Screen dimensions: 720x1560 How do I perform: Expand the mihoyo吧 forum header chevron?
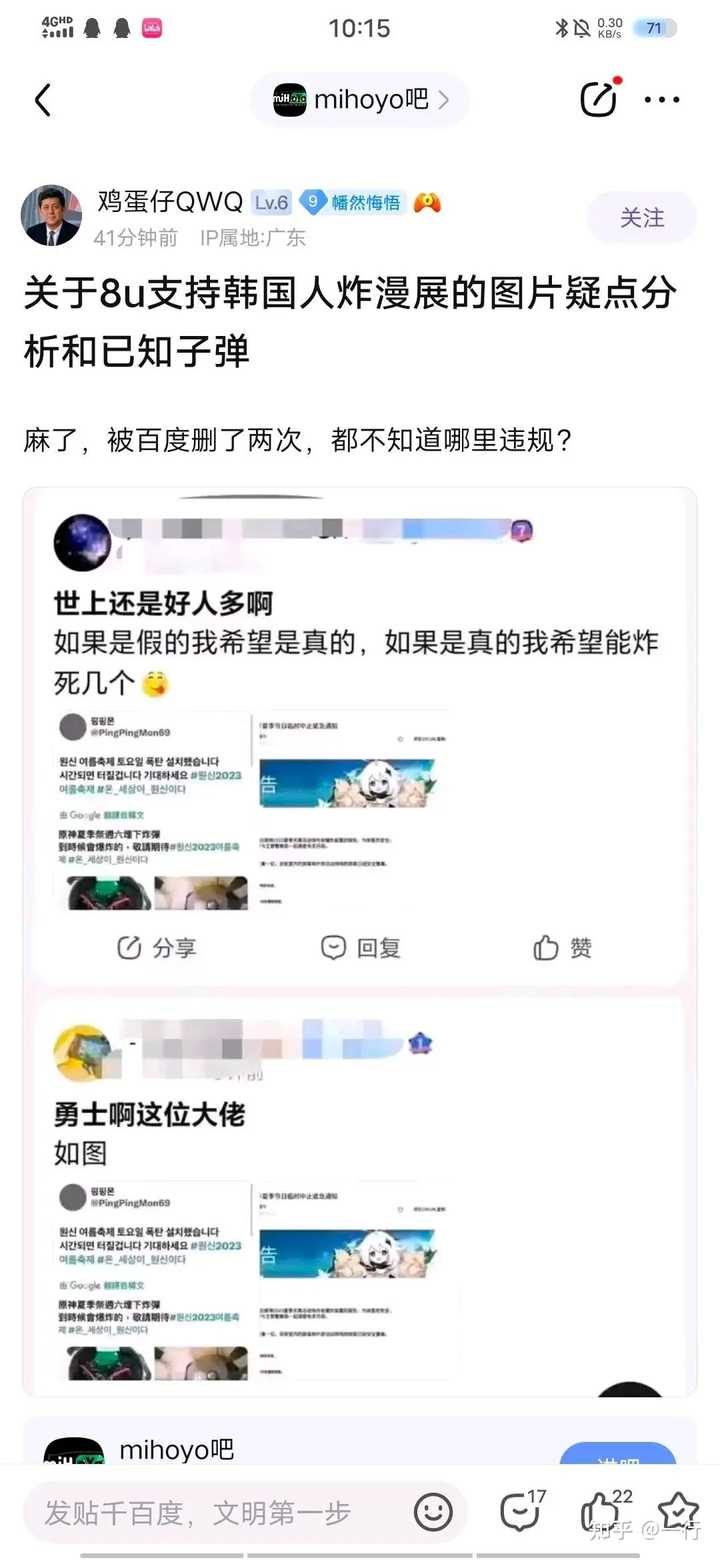point(443,100)
